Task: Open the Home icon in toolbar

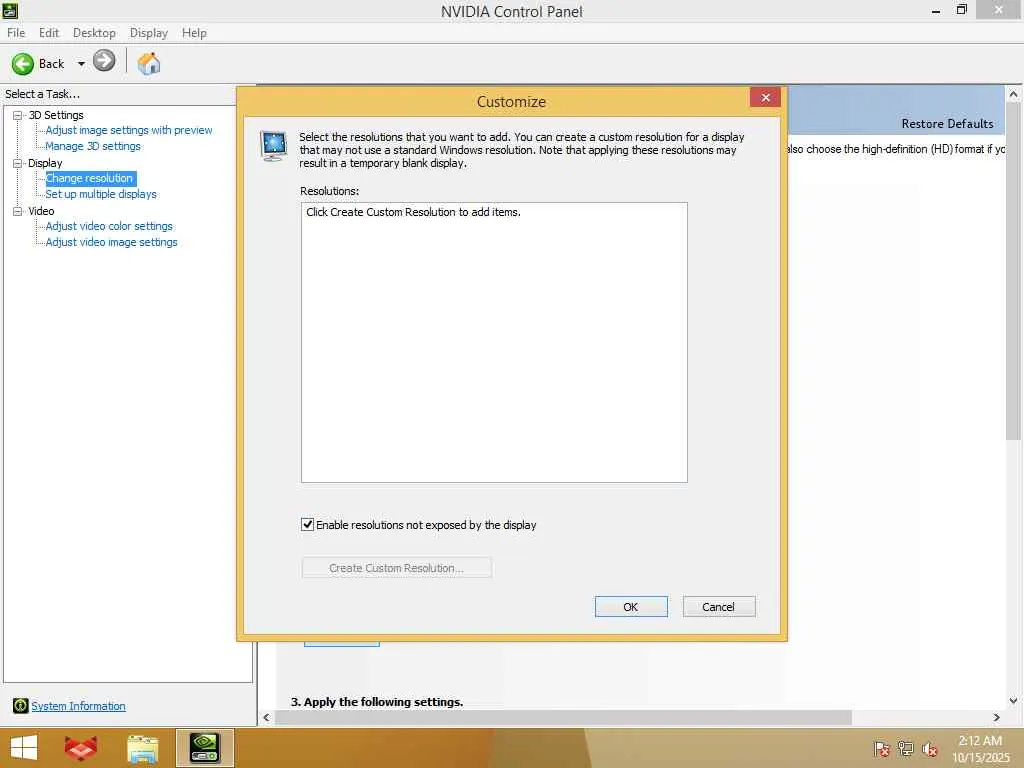Action: point(148,63)
